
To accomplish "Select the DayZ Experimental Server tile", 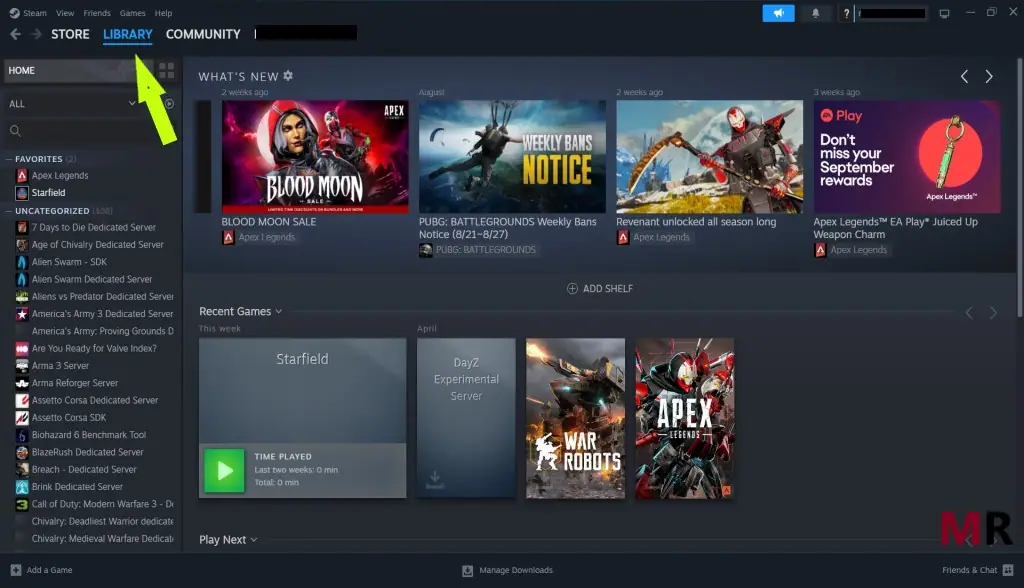I will click(x=466, y=418).
